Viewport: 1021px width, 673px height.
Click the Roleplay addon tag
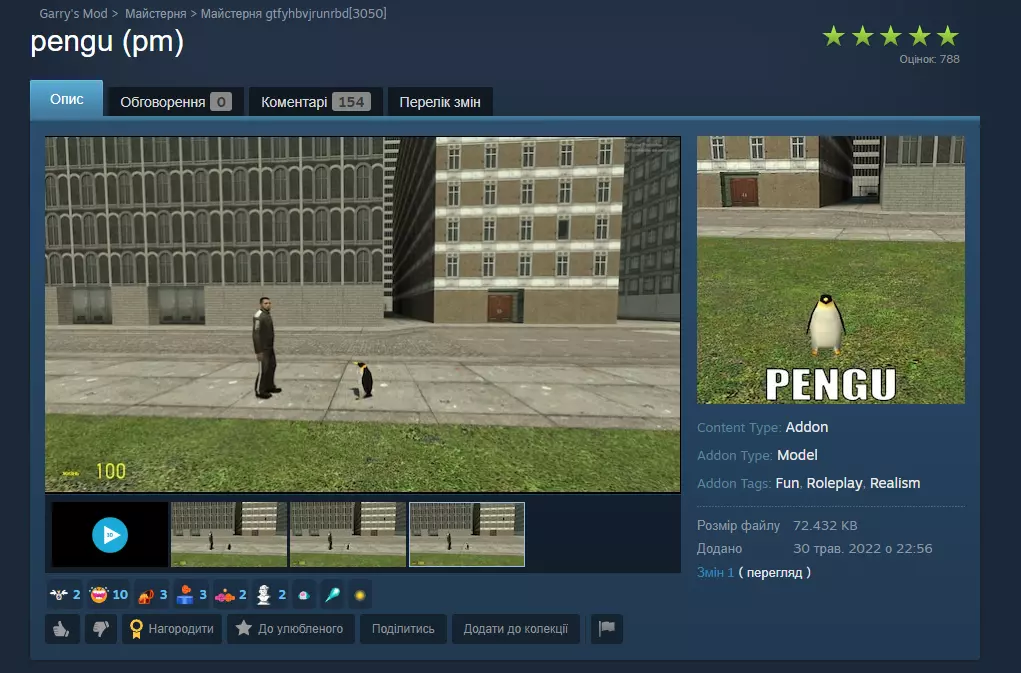(834, 483)
